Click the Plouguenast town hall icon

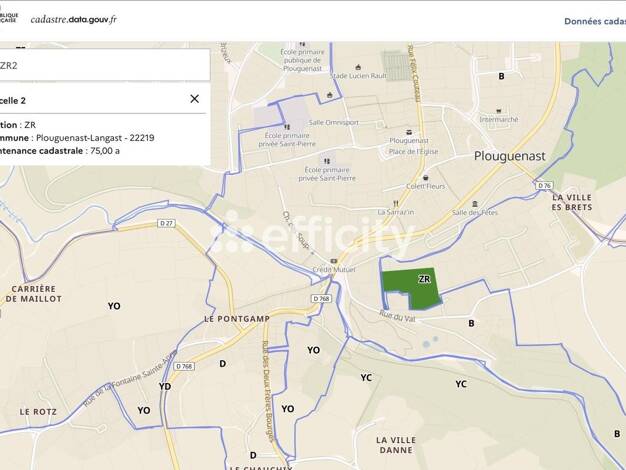(x=408, y=131)
